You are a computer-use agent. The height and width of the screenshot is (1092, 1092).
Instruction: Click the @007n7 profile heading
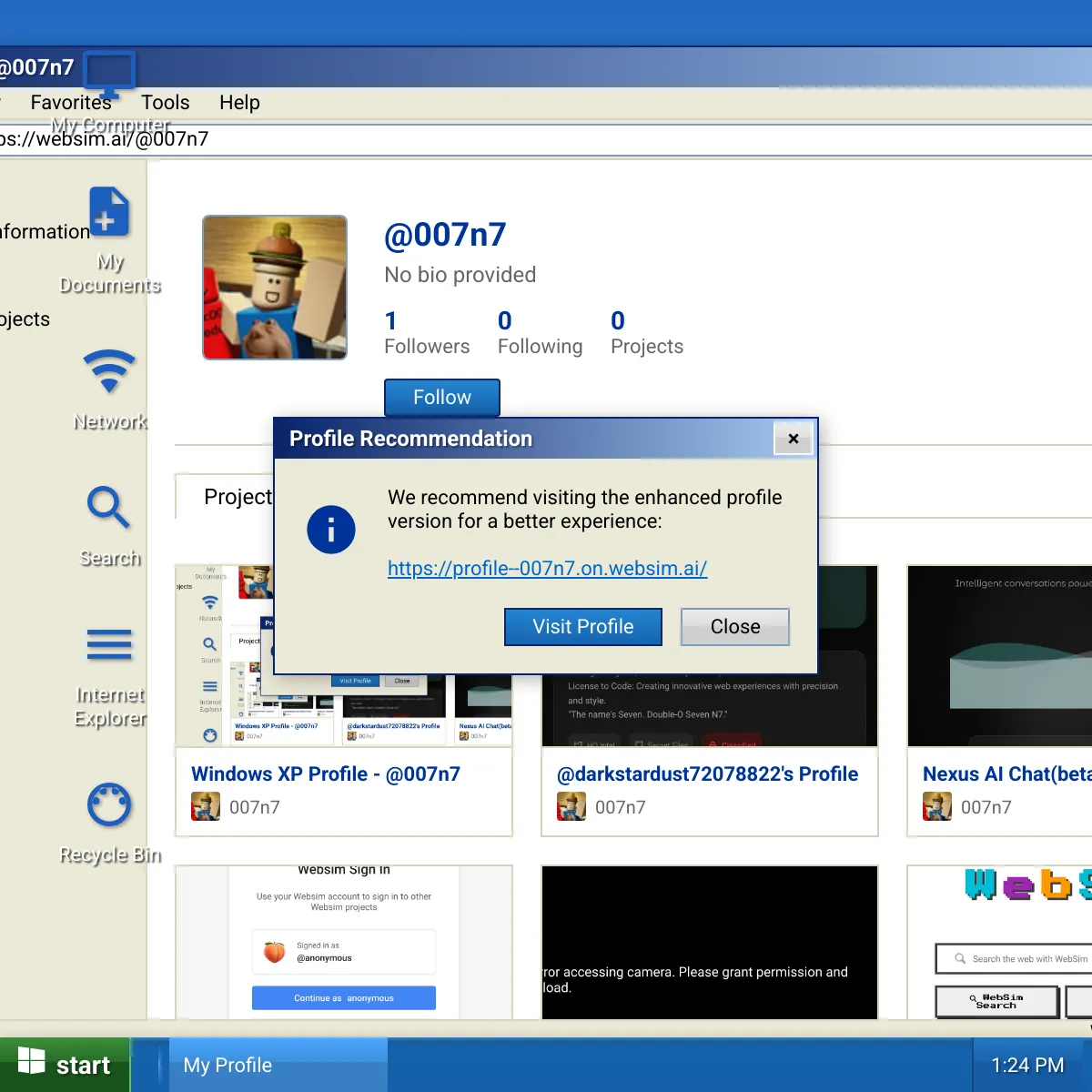[x=445, y=235]
